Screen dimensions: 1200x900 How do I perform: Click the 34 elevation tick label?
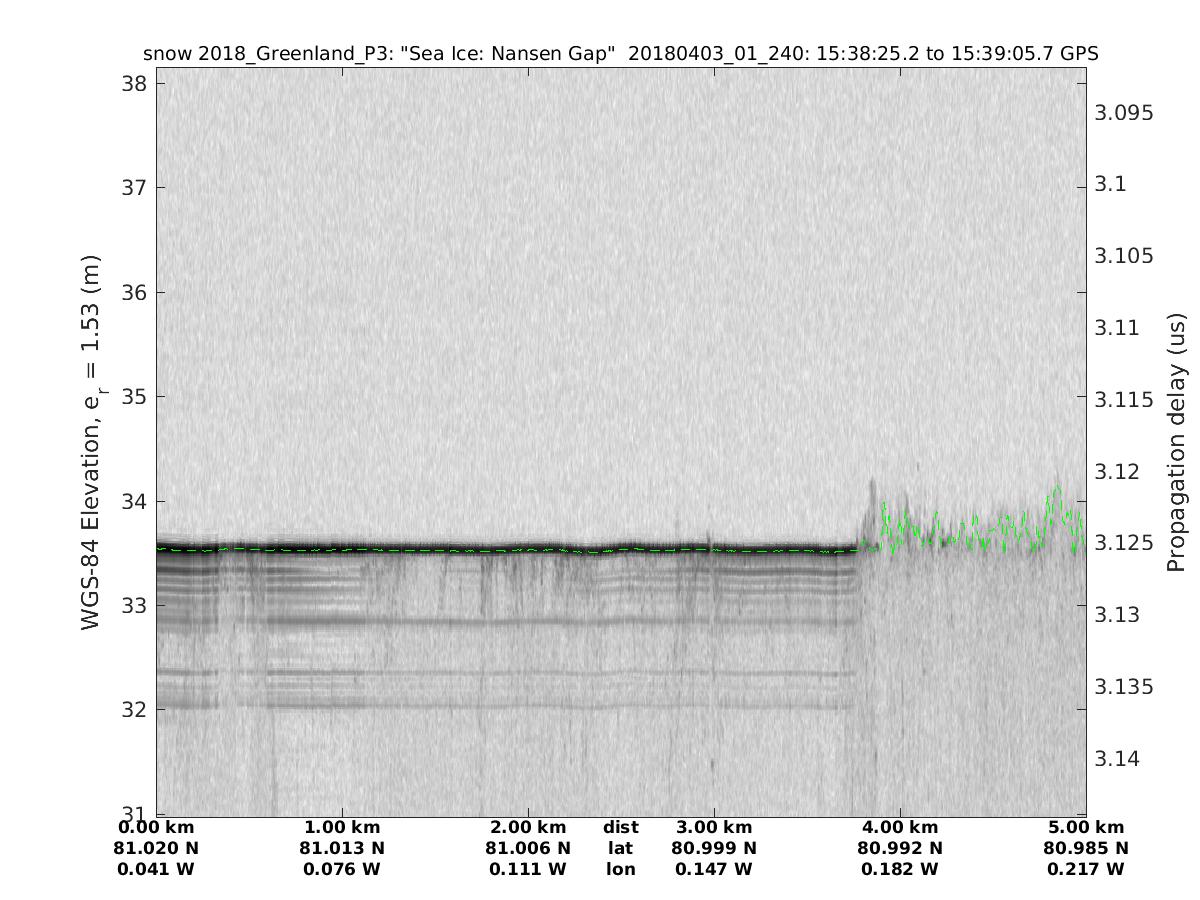[131, 501]
